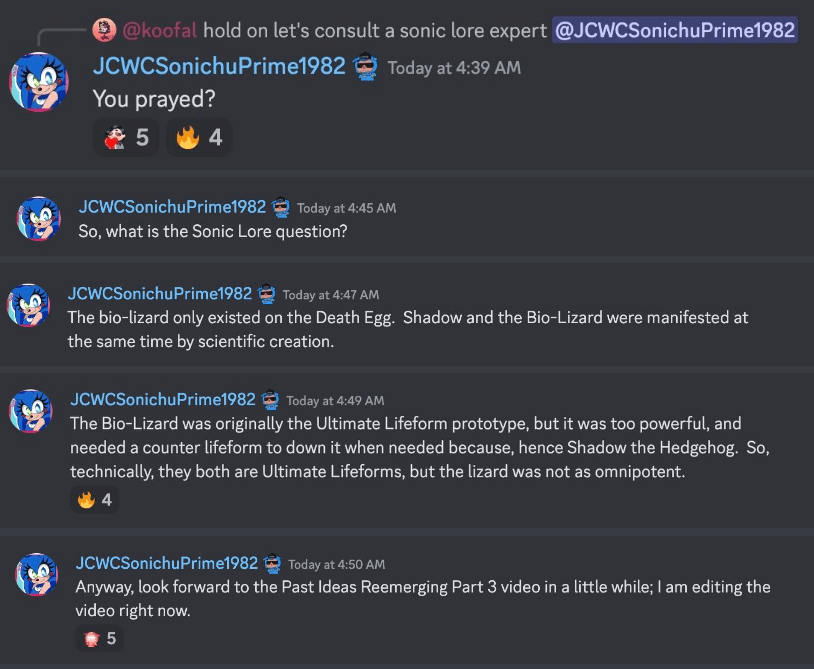Click the role badge icon on the 4:49 AM message
The height and width of the screenshot is (669, 814).
coord(271,400)
